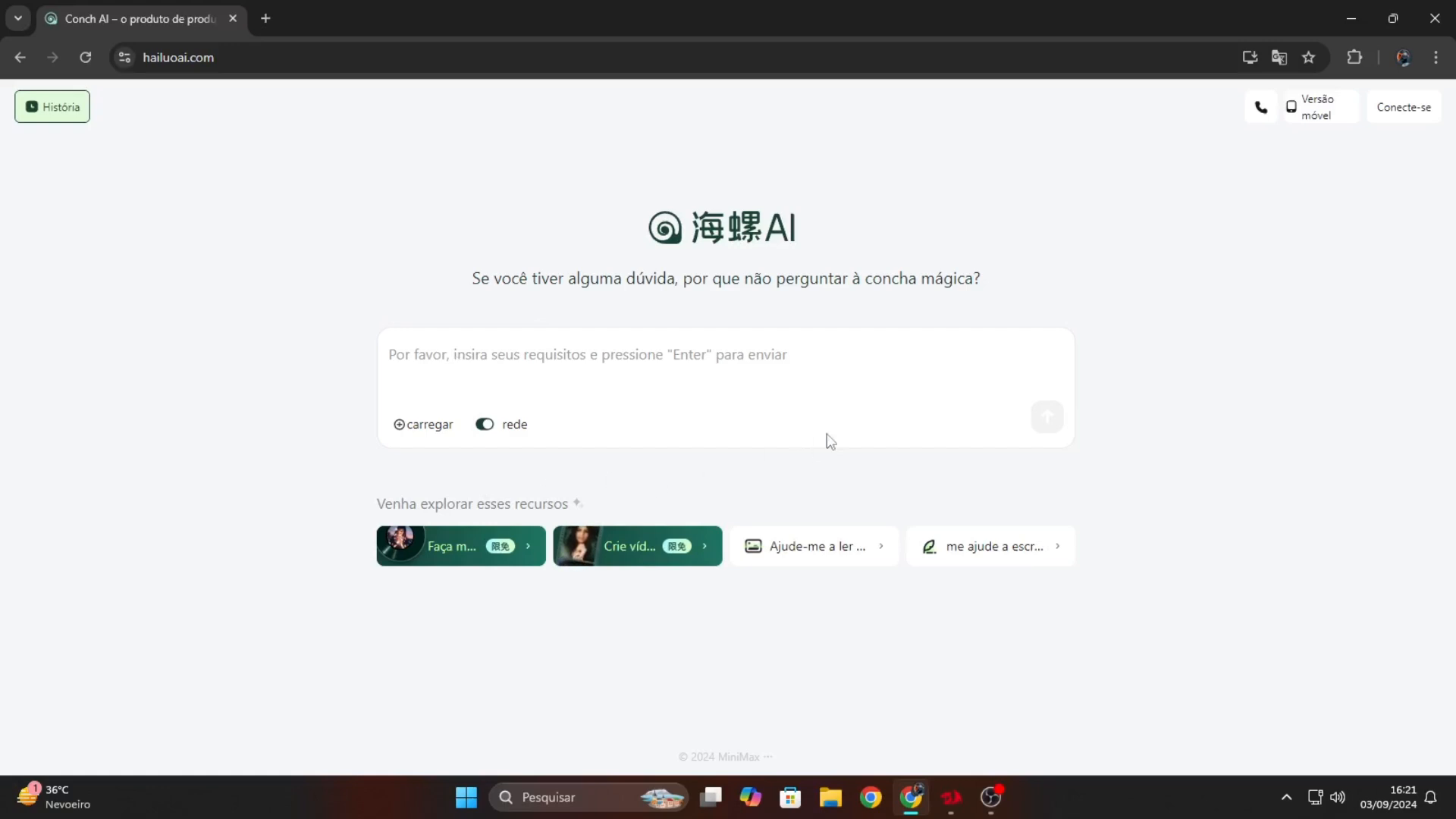Image resolution: width=1456 pixels, height=819 pixels.
Task: Open Chrome three-dot menu
Action: tap(1436, 58)
